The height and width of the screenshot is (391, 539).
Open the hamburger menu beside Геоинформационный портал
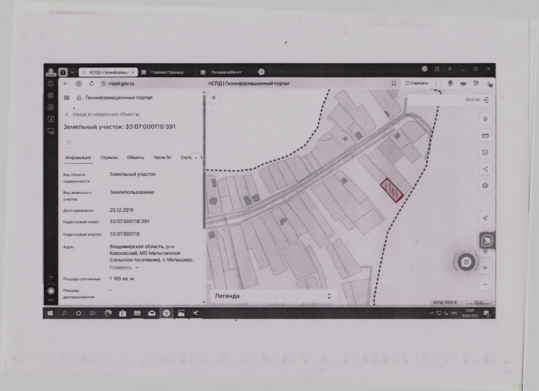pyautogui.click(x=67, y=98)
